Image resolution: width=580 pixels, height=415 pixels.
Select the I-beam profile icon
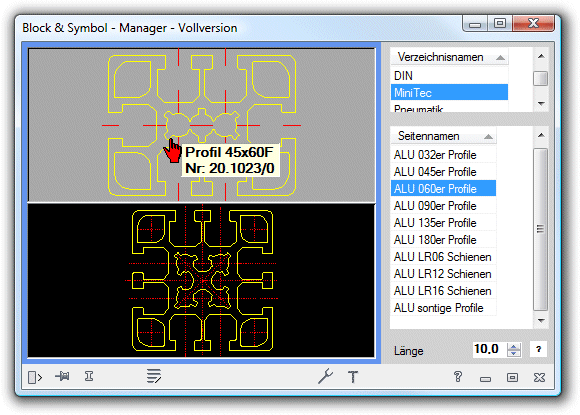pyautogui.click(x=89, y=376)
